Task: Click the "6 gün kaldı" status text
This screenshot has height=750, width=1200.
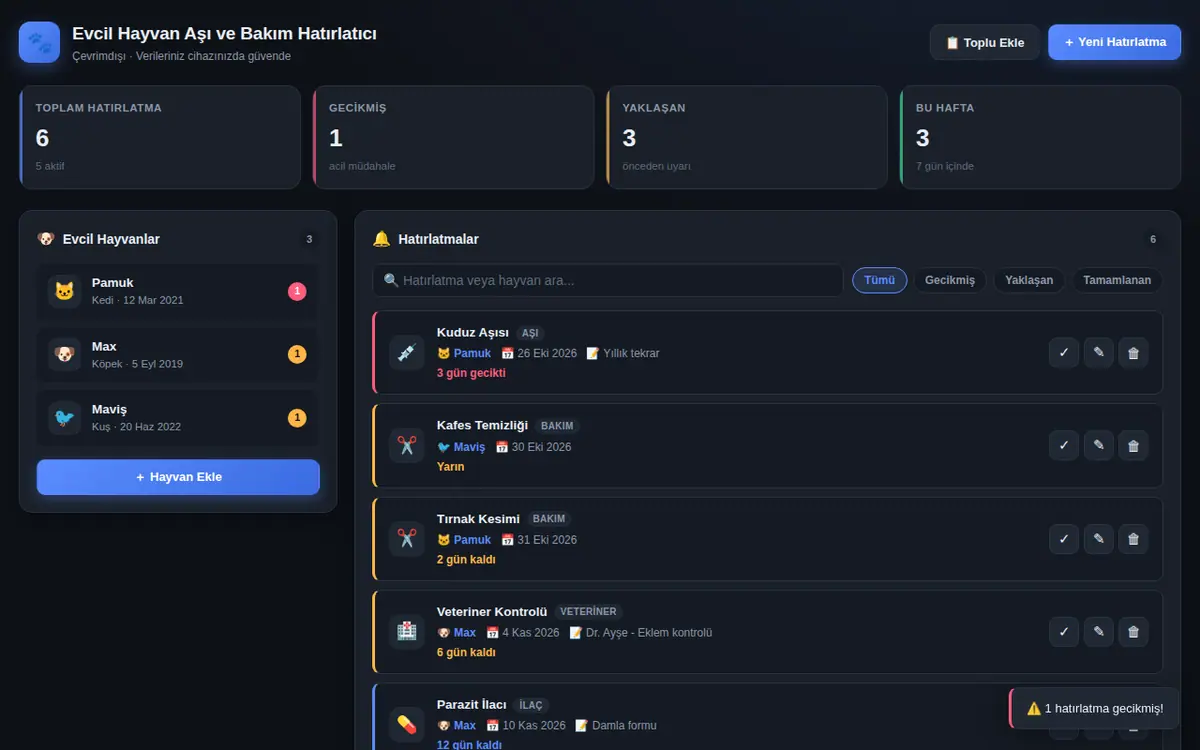Action: [466, 652]
